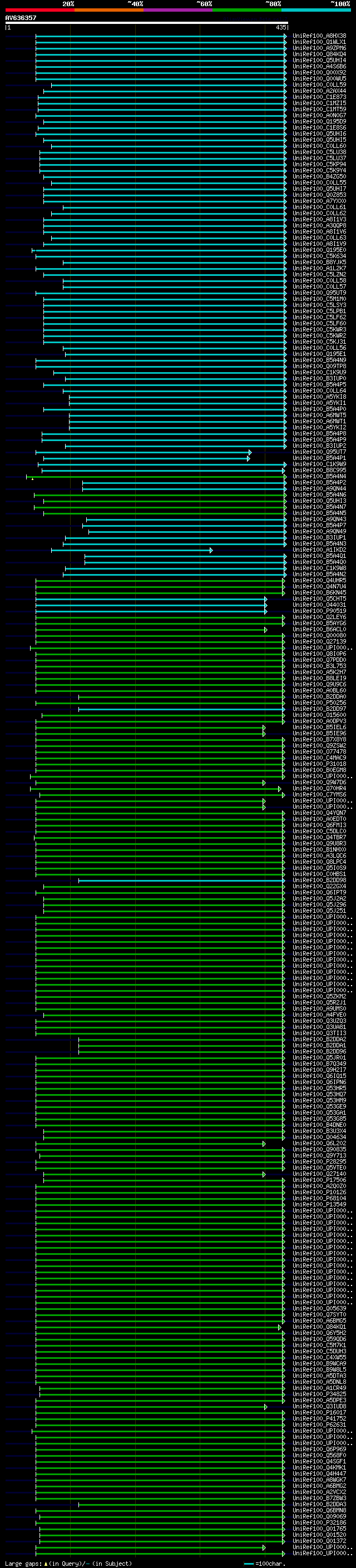Select hit label UniRef100_B8C995

tap(319, 471)
